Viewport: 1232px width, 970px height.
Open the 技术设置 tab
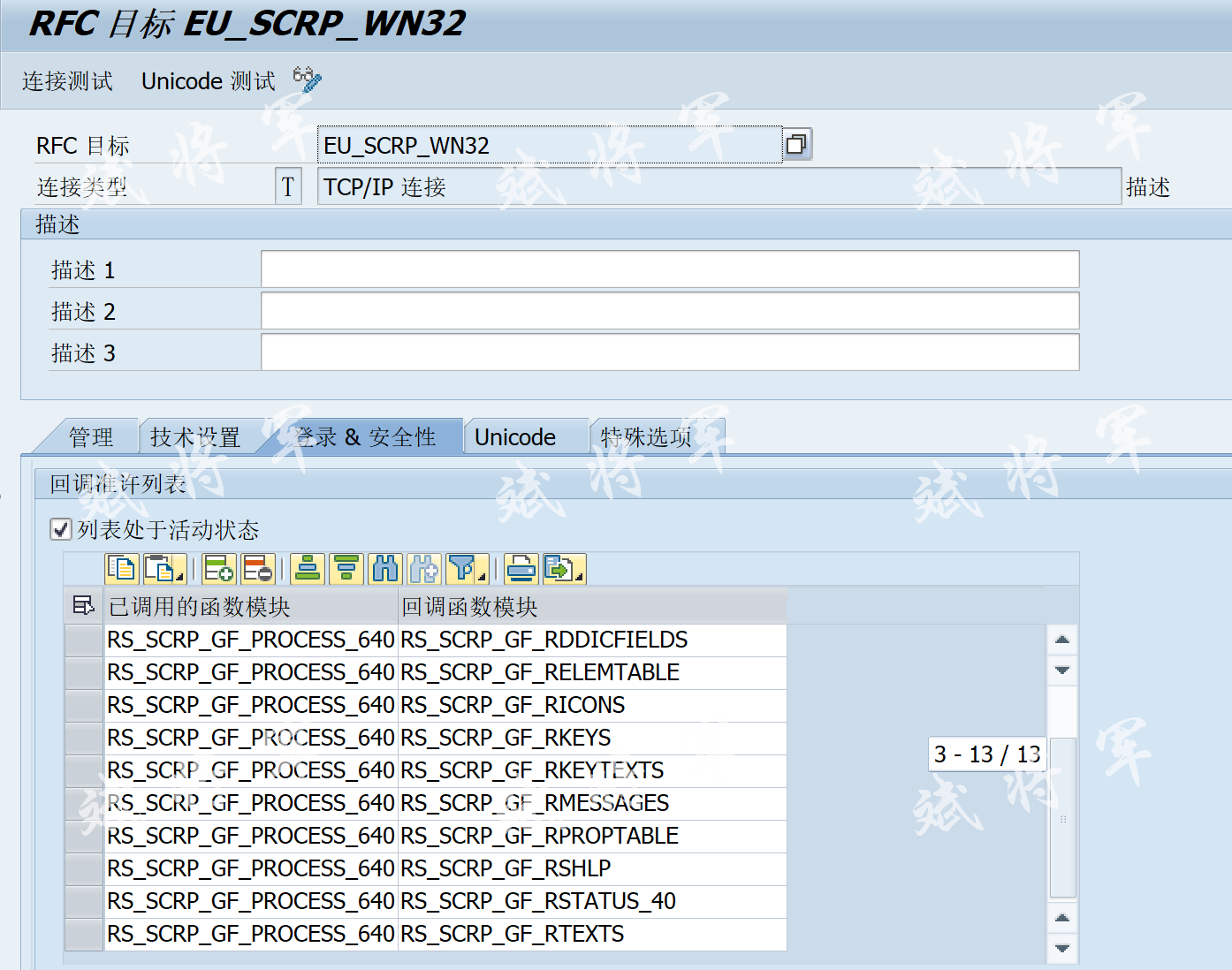195,437
